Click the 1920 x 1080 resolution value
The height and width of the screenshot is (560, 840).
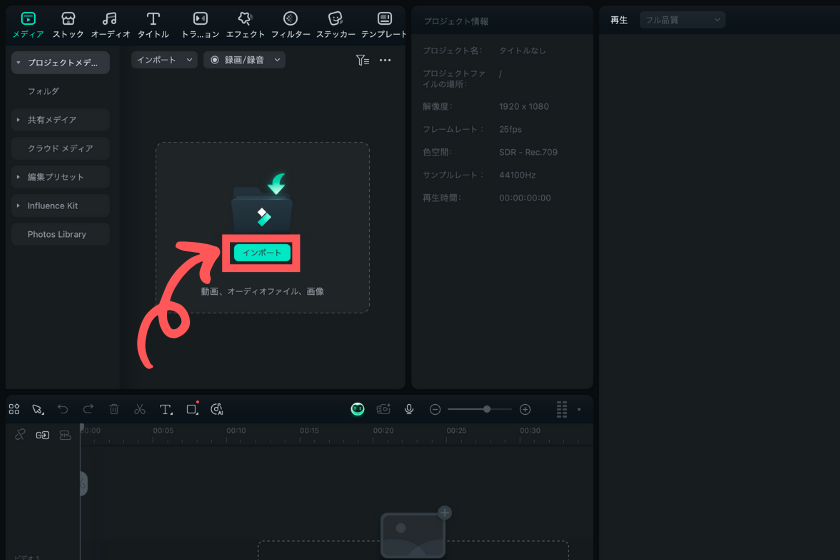[524, 106]
